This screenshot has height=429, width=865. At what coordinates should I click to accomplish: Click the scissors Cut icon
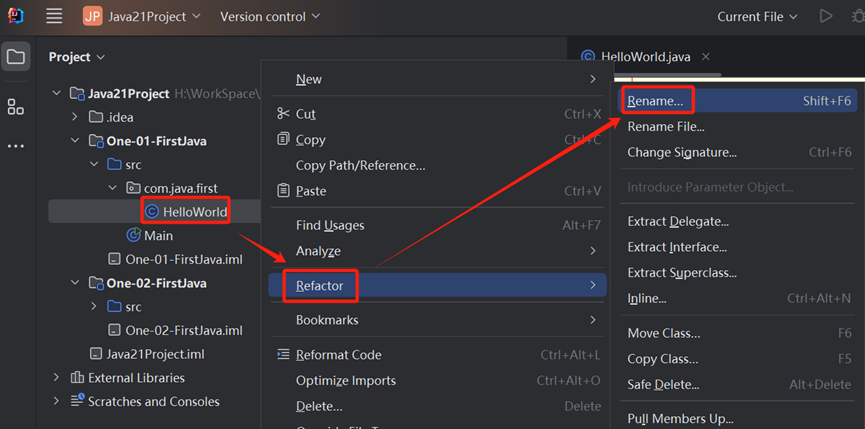[283, 114]
